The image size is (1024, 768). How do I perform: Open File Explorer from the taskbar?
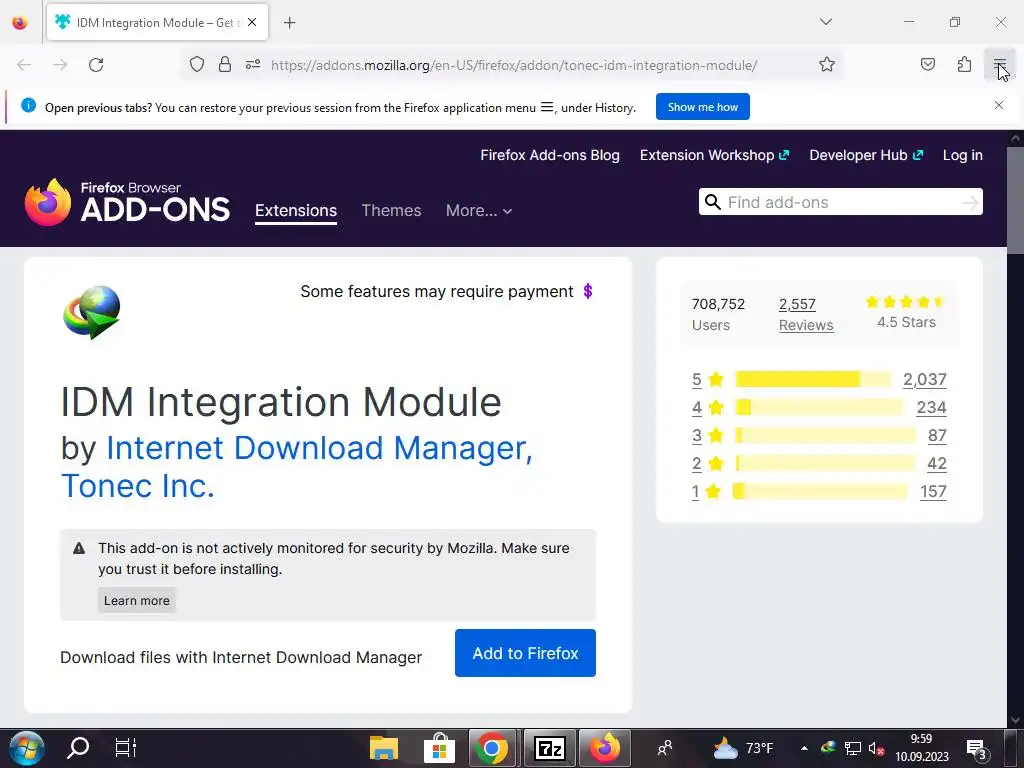(x=383, y=748)
